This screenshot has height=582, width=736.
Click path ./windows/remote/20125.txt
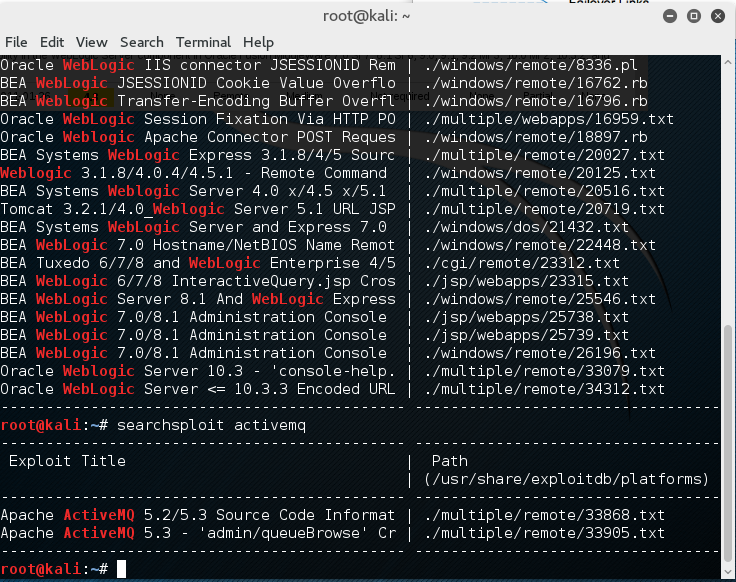click(540, 173)
